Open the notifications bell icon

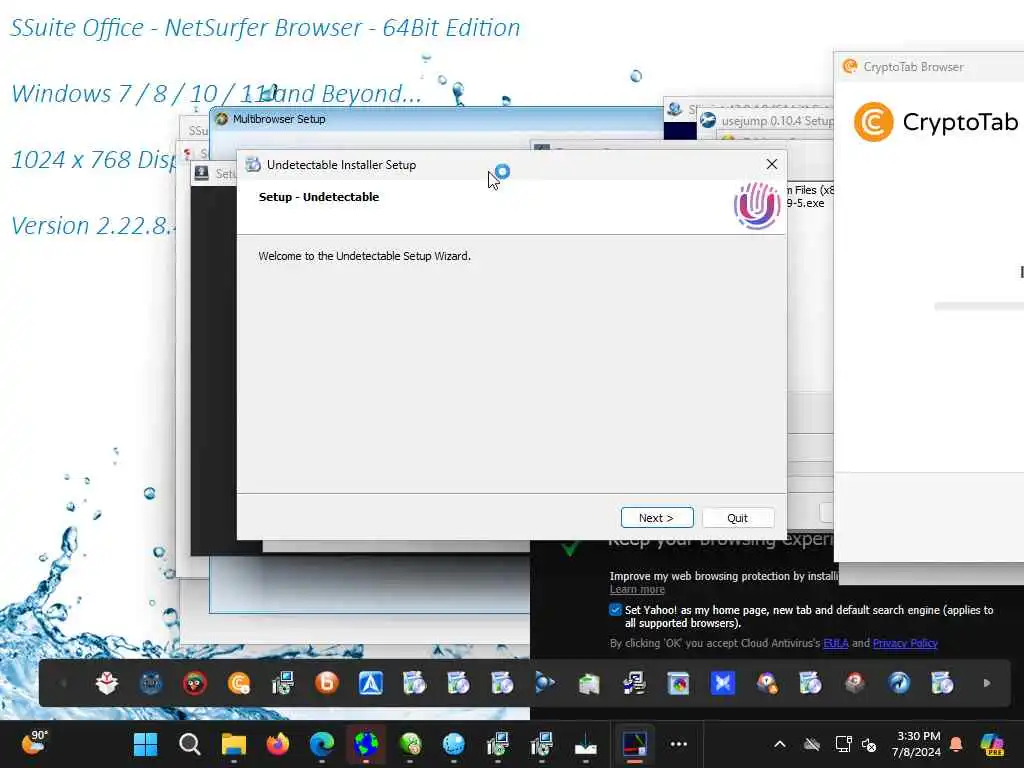pyautogui.click(x=956, y=744)
